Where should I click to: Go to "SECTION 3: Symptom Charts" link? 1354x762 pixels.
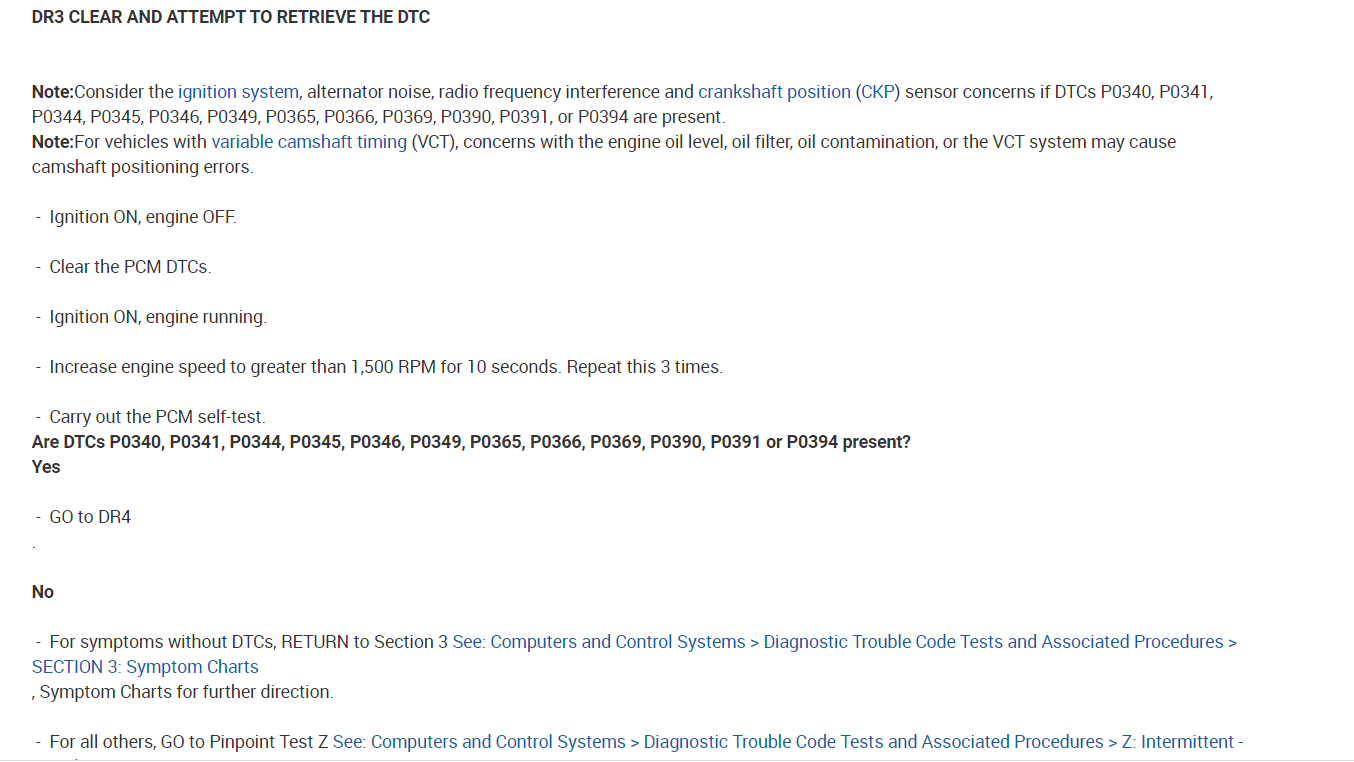pos(145,667)
